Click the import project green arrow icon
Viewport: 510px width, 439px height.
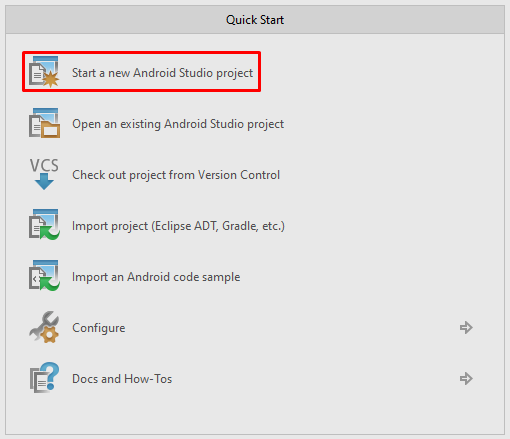coord(44,225)
